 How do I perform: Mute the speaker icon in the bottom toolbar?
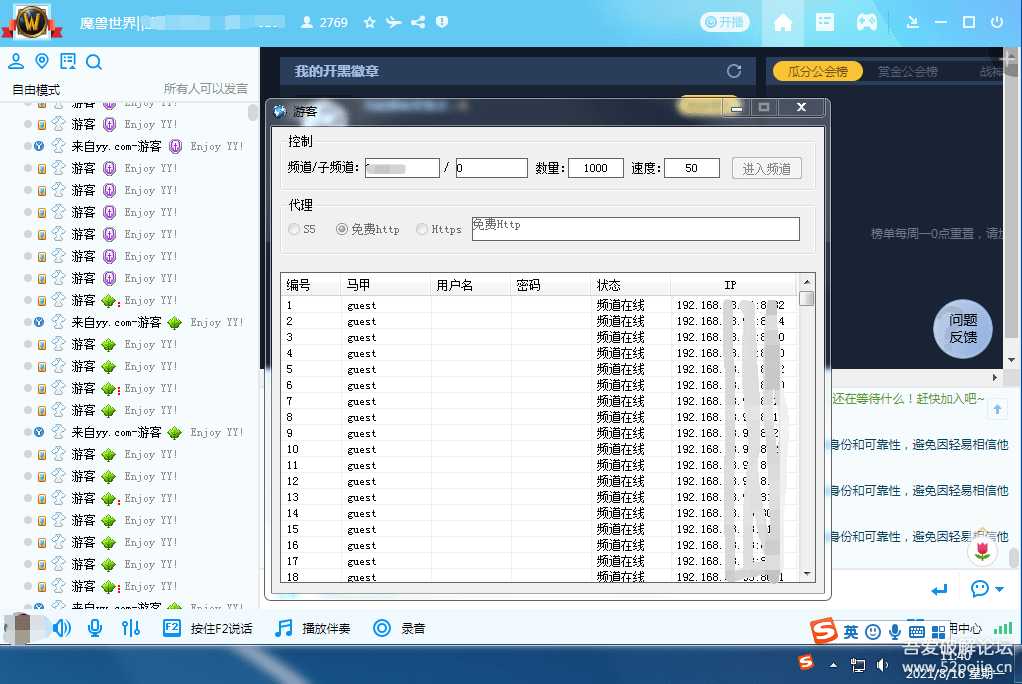[60, 628]
